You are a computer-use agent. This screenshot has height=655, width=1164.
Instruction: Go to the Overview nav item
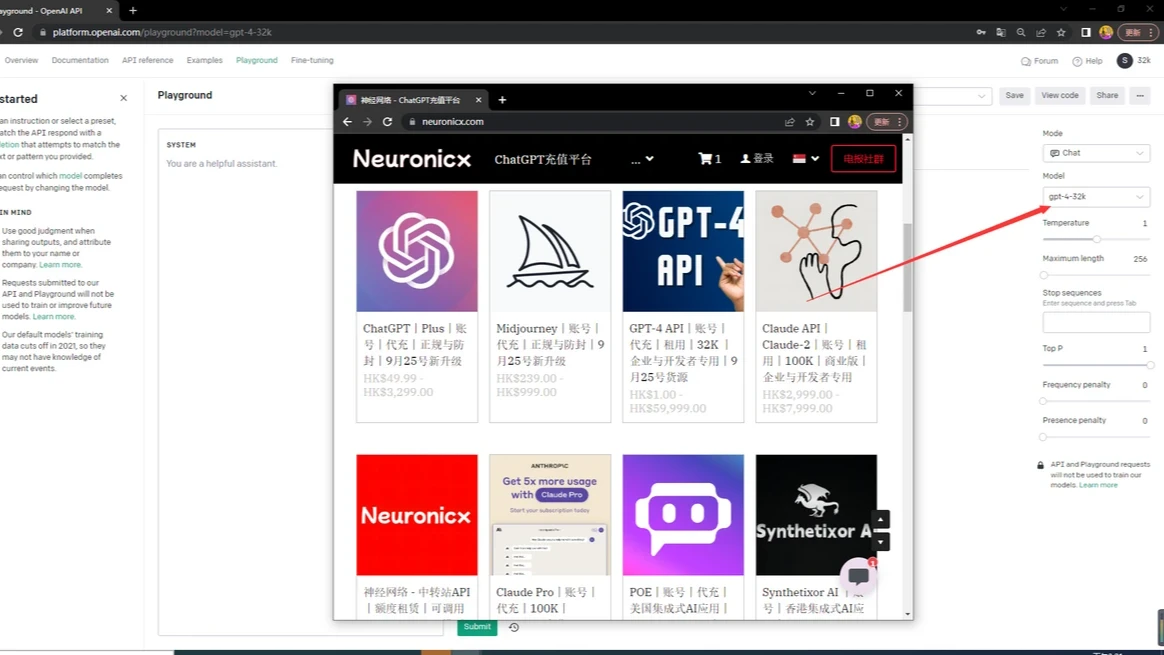(21, 60)
